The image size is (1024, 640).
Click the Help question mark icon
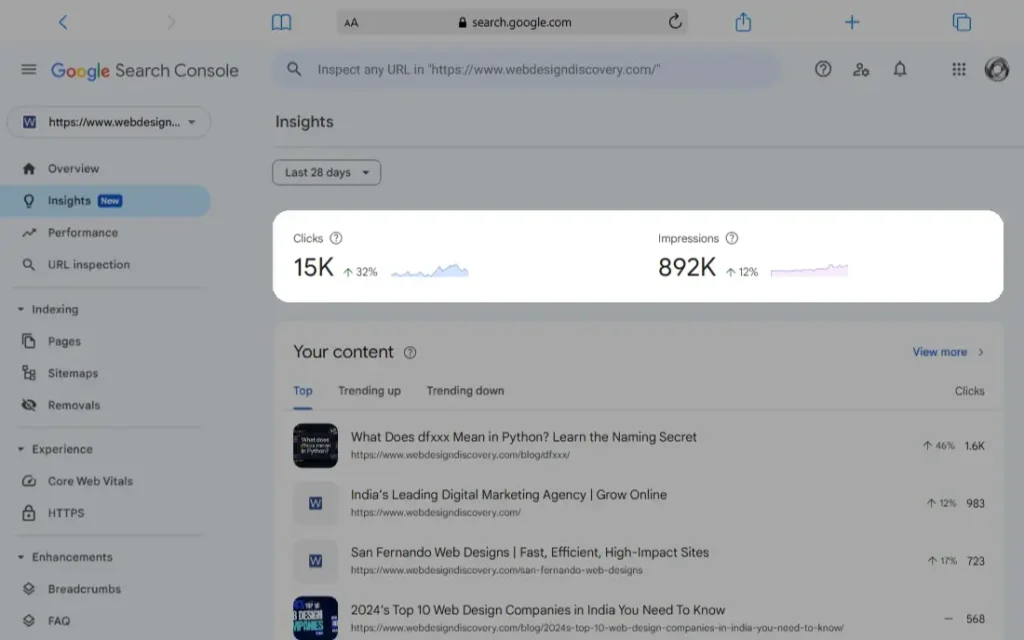823,70
